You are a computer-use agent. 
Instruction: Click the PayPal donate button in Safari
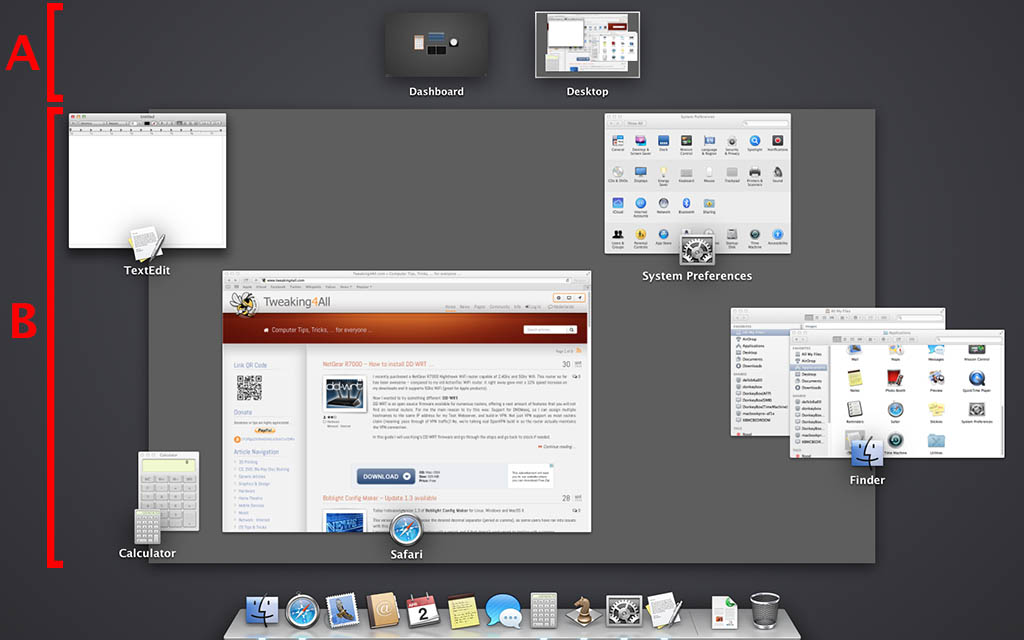click(264, 430)
